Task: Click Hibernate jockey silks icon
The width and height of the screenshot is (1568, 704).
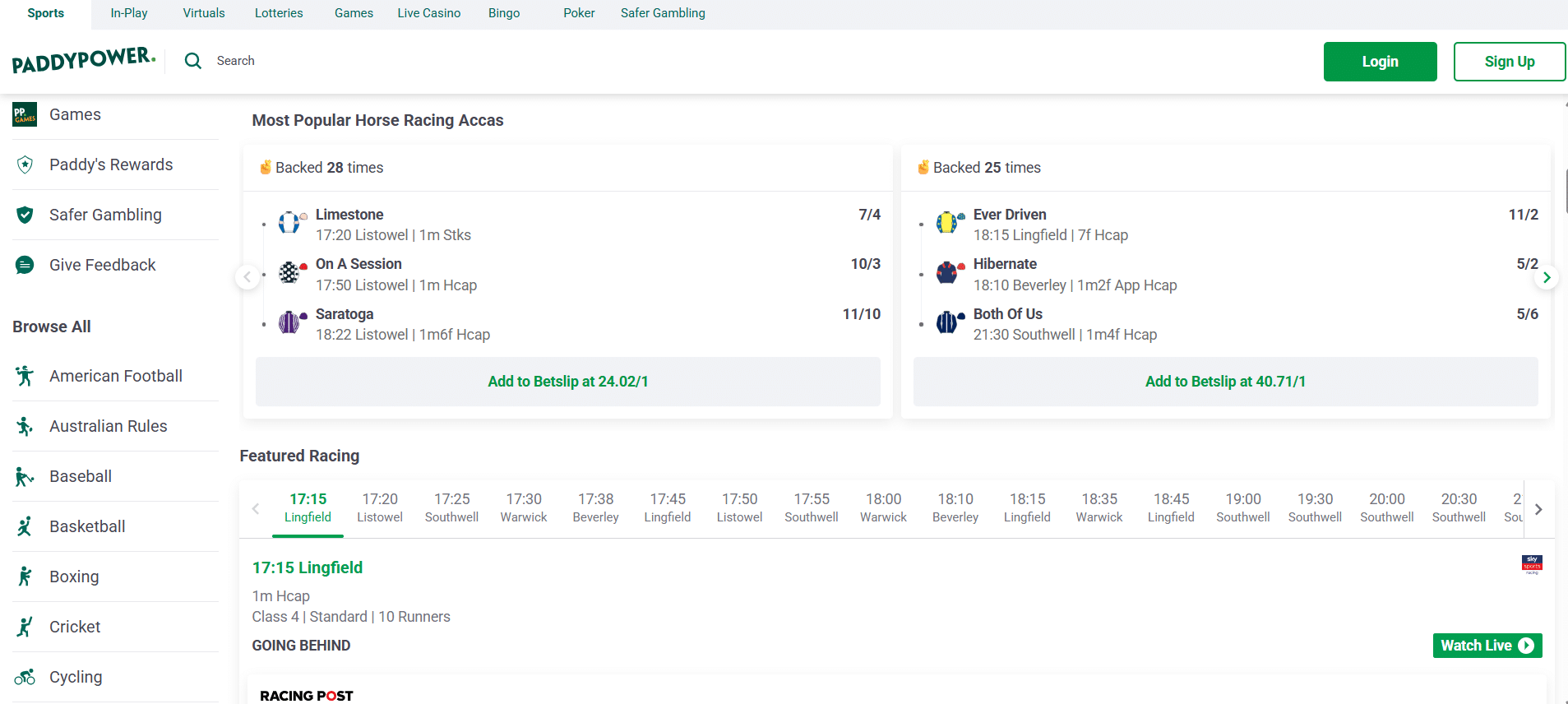Action: pos(950,272)
